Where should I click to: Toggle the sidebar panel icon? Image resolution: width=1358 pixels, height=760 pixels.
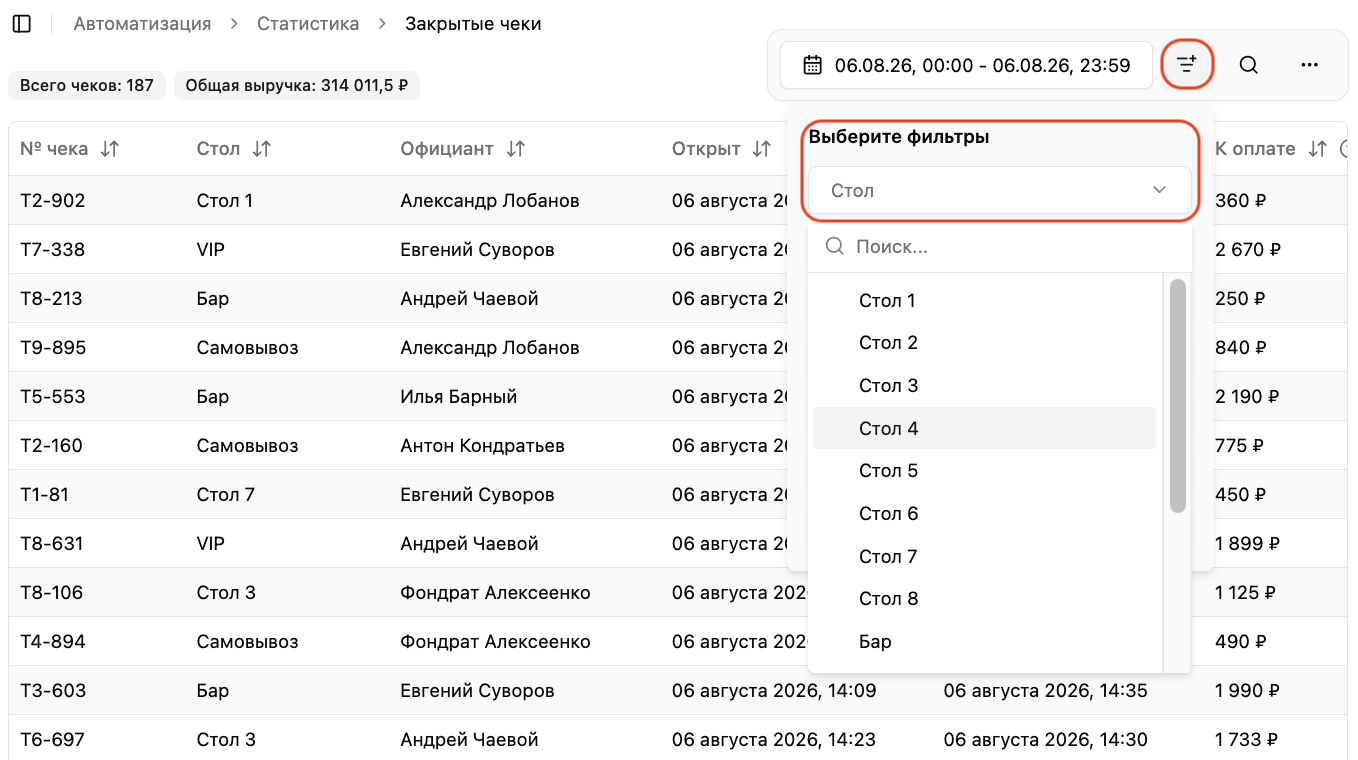tap(21, 24)
